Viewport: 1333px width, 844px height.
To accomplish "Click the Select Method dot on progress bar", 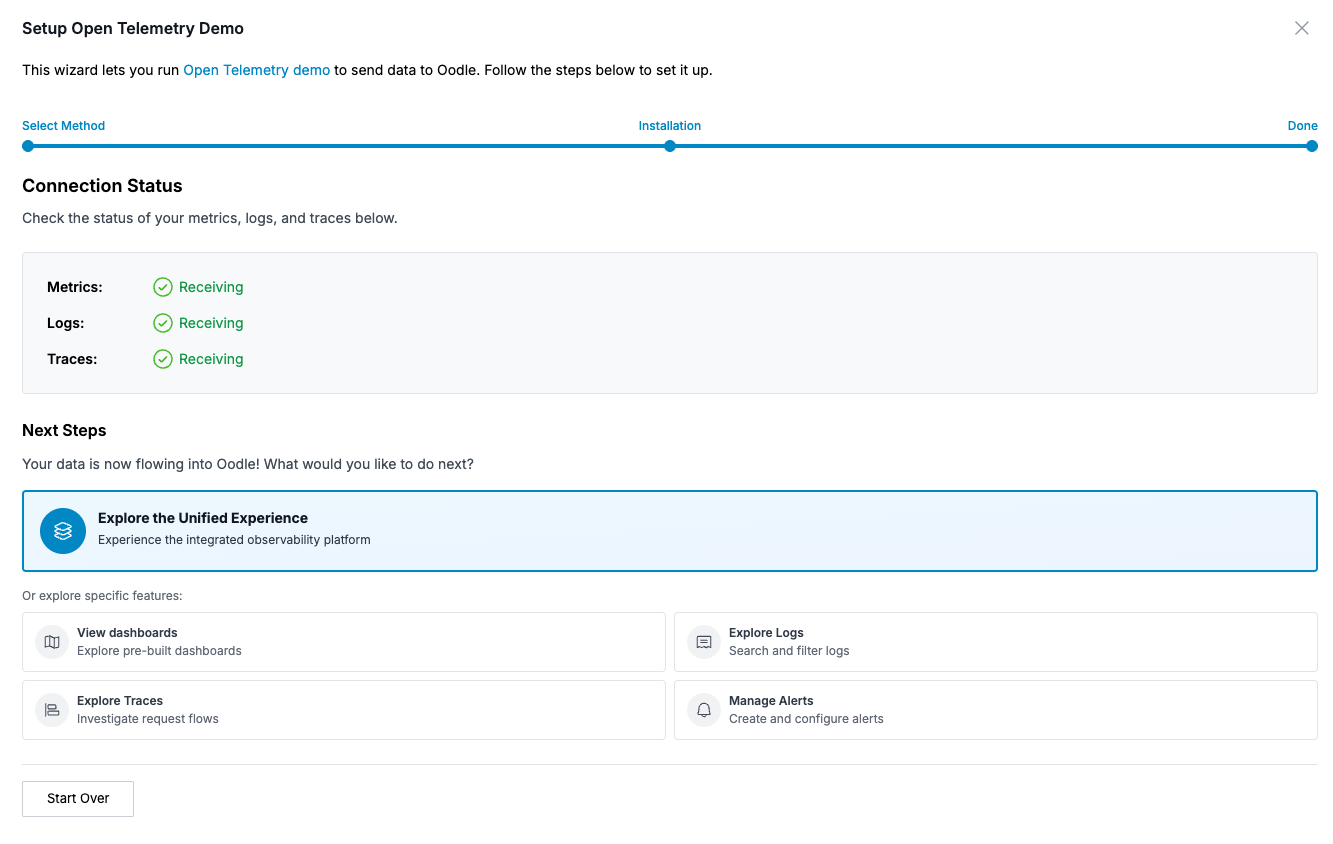I will tap(28, 146).
